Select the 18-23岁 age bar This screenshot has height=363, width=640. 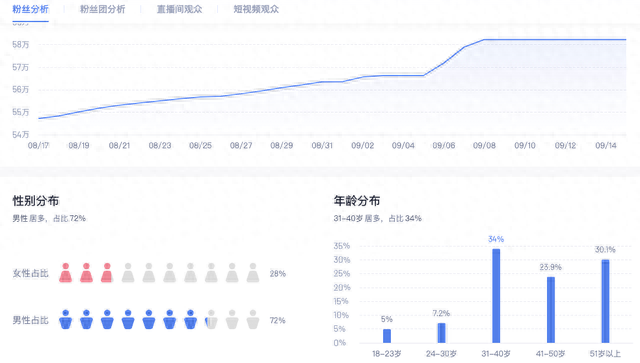tap(387, 336)
